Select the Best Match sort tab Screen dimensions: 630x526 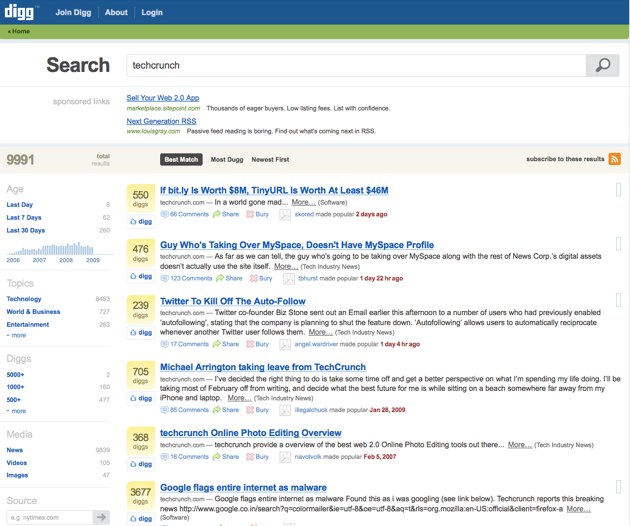tap(181, 160)
